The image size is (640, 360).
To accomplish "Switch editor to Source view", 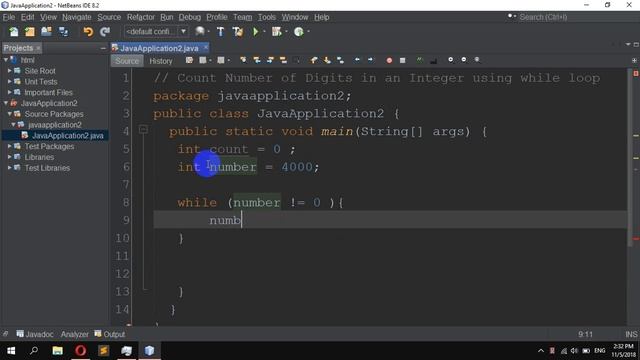I will (x=127, y=61).
